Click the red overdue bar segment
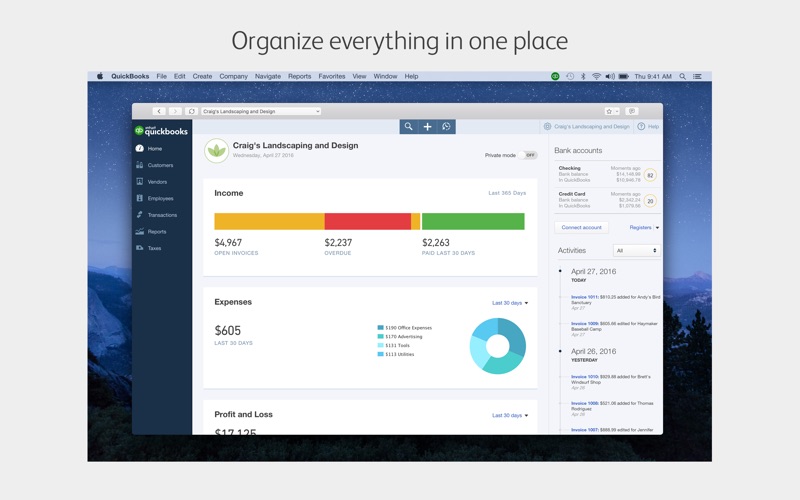Viewport: 800px width, 500px height. 368,221
